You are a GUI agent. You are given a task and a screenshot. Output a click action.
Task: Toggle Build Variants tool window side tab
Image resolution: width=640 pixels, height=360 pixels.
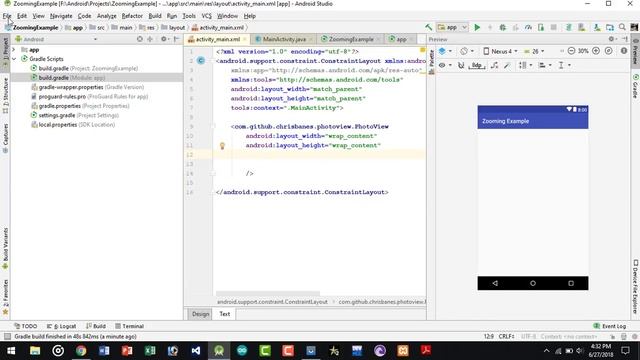tap(5, 248)
